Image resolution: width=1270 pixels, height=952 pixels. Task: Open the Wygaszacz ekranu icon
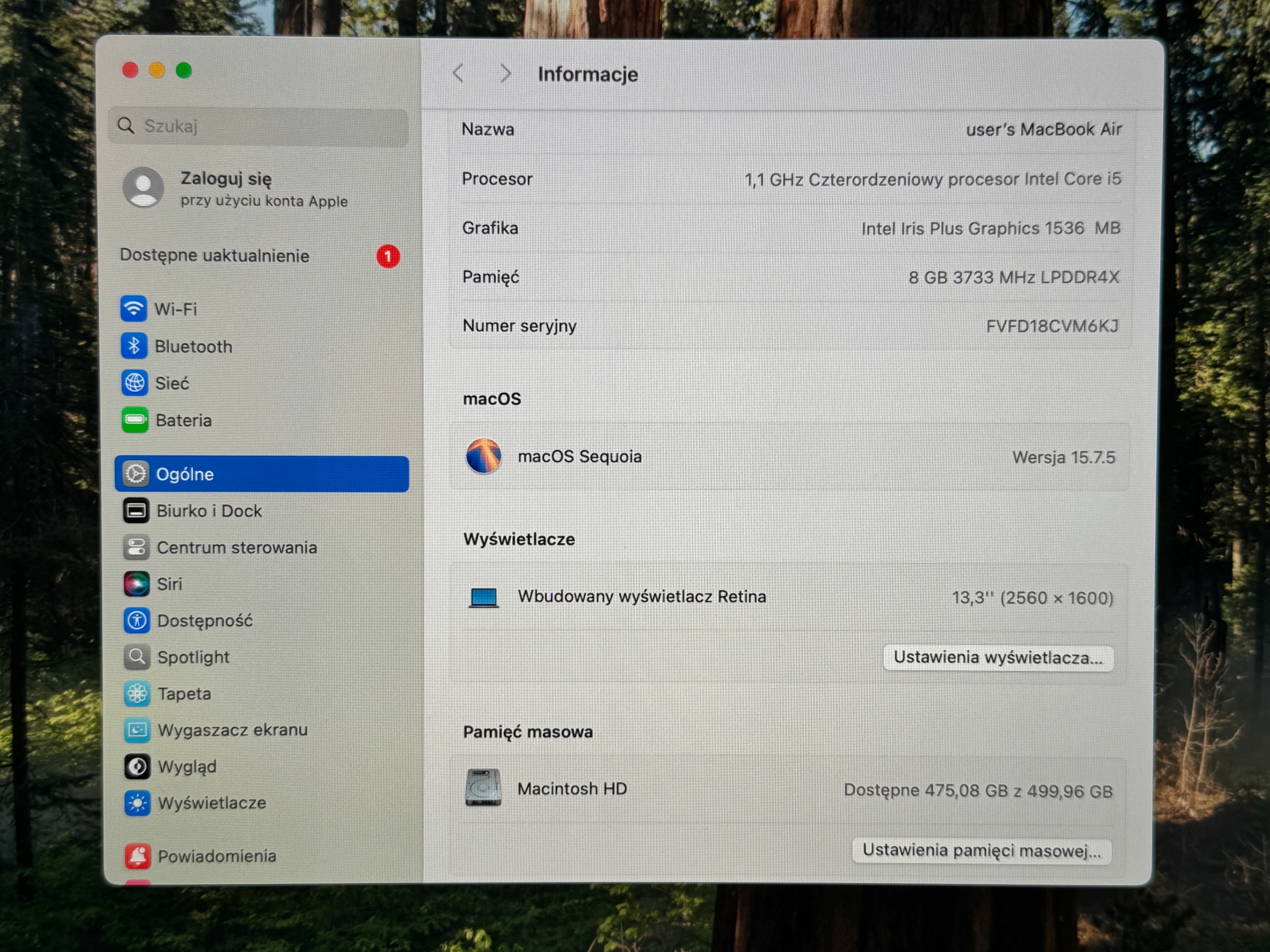[137, 730]
